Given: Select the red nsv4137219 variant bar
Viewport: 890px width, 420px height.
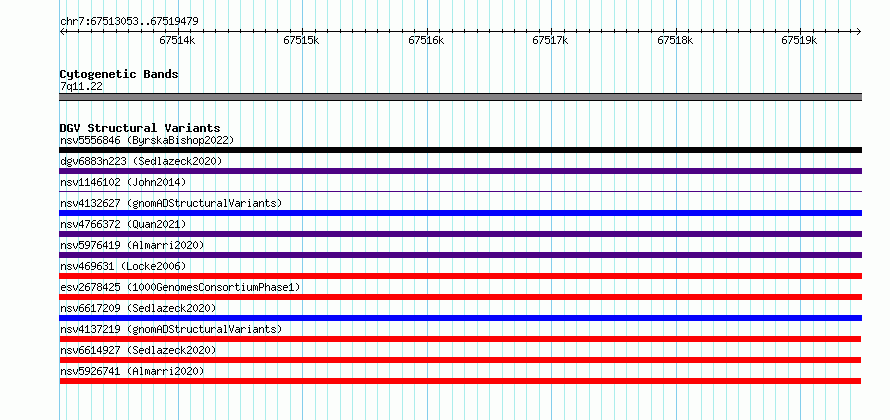Looking at the screenshot, I should point(460,339).
